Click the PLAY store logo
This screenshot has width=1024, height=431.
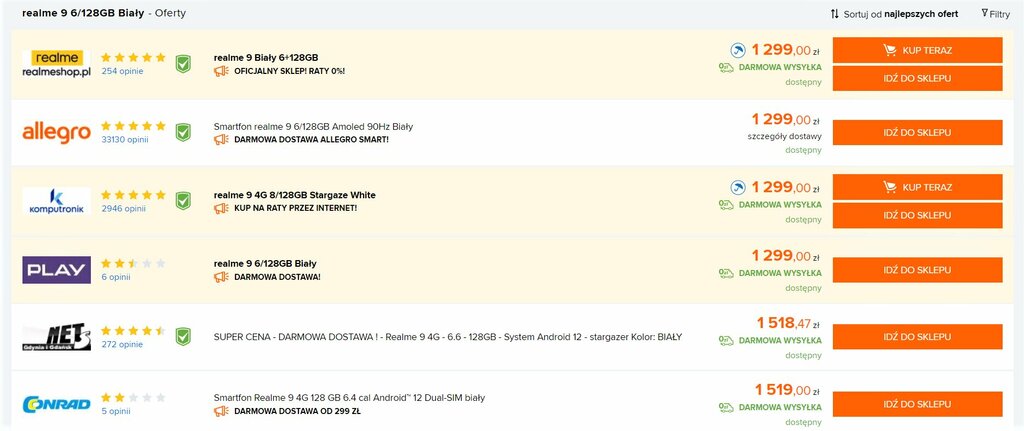point(56,270)
